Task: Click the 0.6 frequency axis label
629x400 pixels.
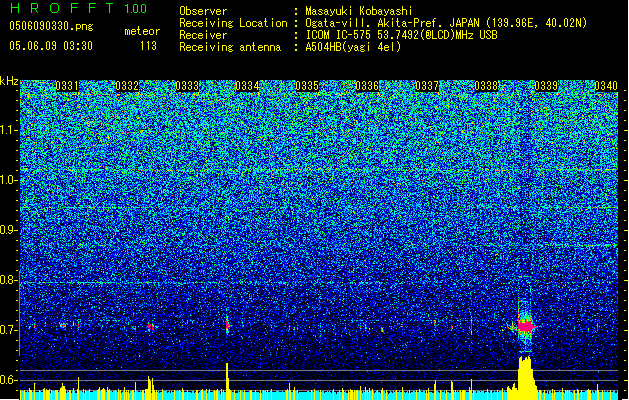Action: [8, 380]
